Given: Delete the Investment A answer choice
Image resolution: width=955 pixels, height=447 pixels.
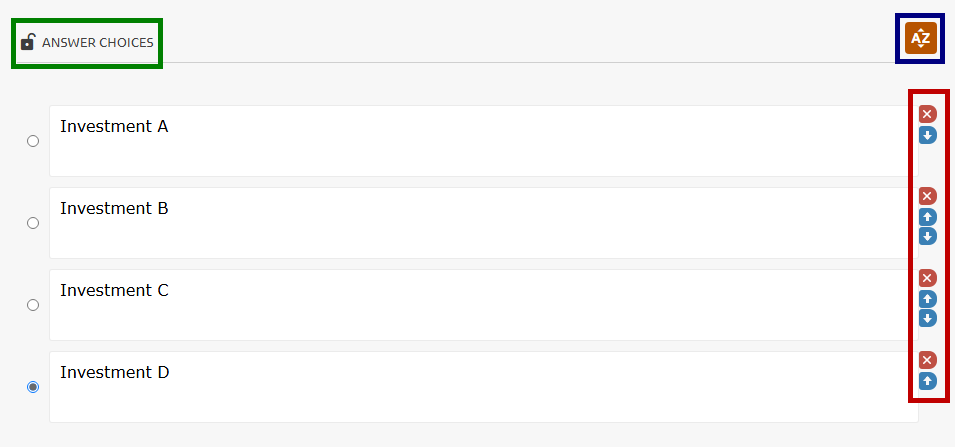Looking at the screenshot, I should click(927, 114).
